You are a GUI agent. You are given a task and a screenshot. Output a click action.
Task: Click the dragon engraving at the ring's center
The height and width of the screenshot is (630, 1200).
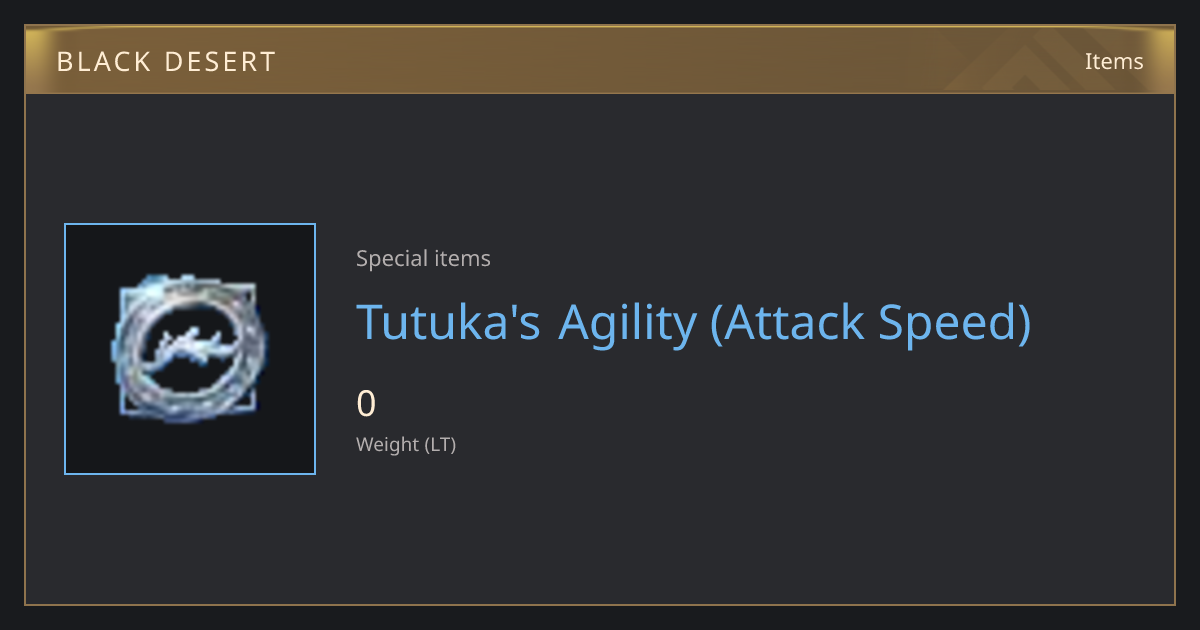click(190, 346)
